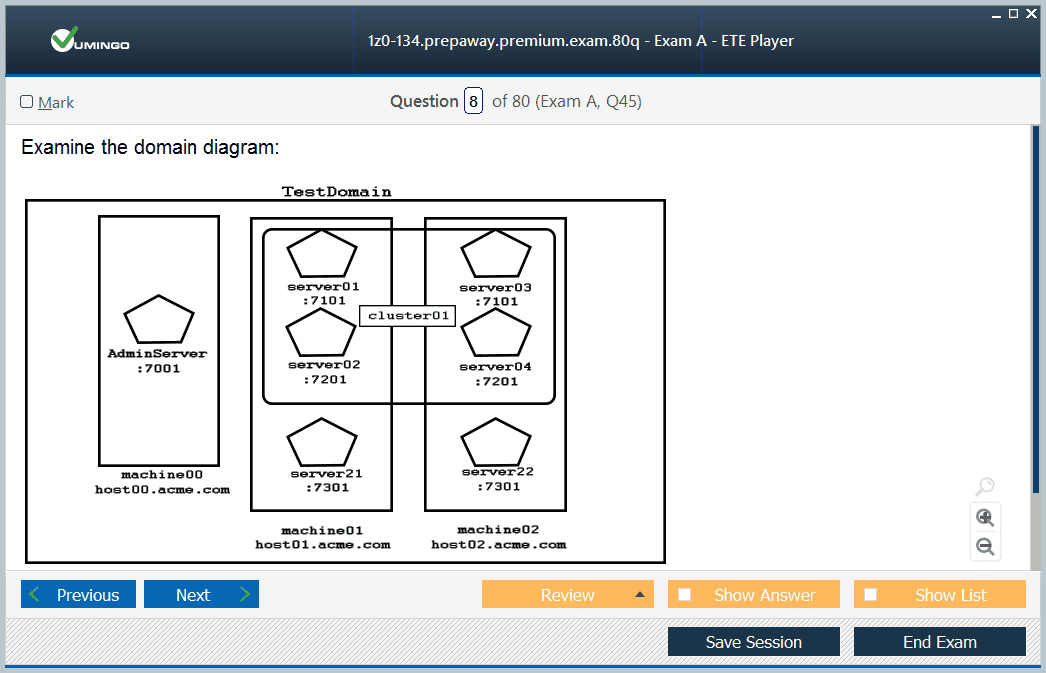Click the AdminServer pentagon icon
The image size is (1046, 673).
tap(159, 319)
